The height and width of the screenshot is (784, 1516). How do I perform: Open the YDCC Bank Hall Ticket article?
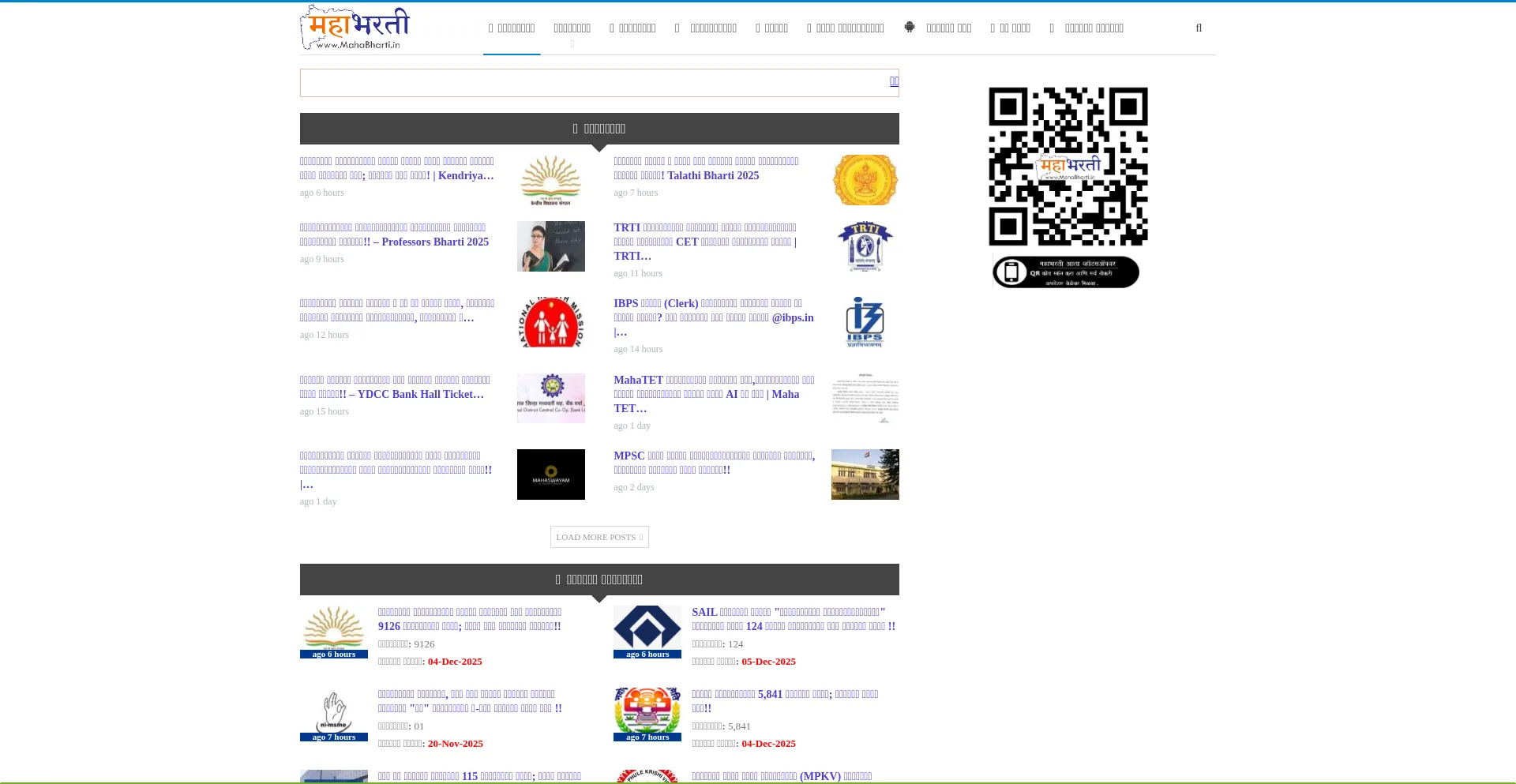[395, 387]
